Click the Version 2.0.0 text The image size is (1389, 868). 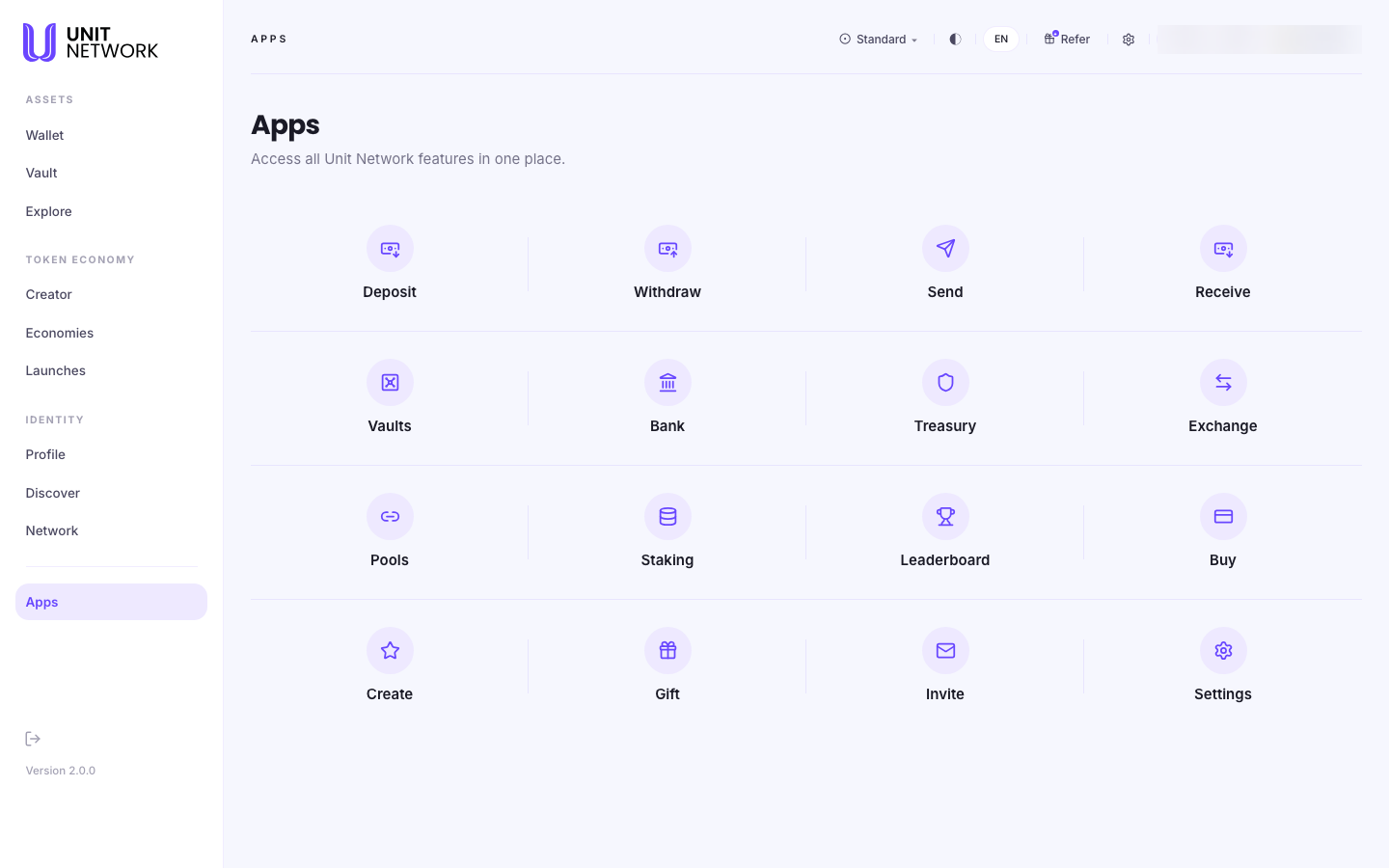61,771
